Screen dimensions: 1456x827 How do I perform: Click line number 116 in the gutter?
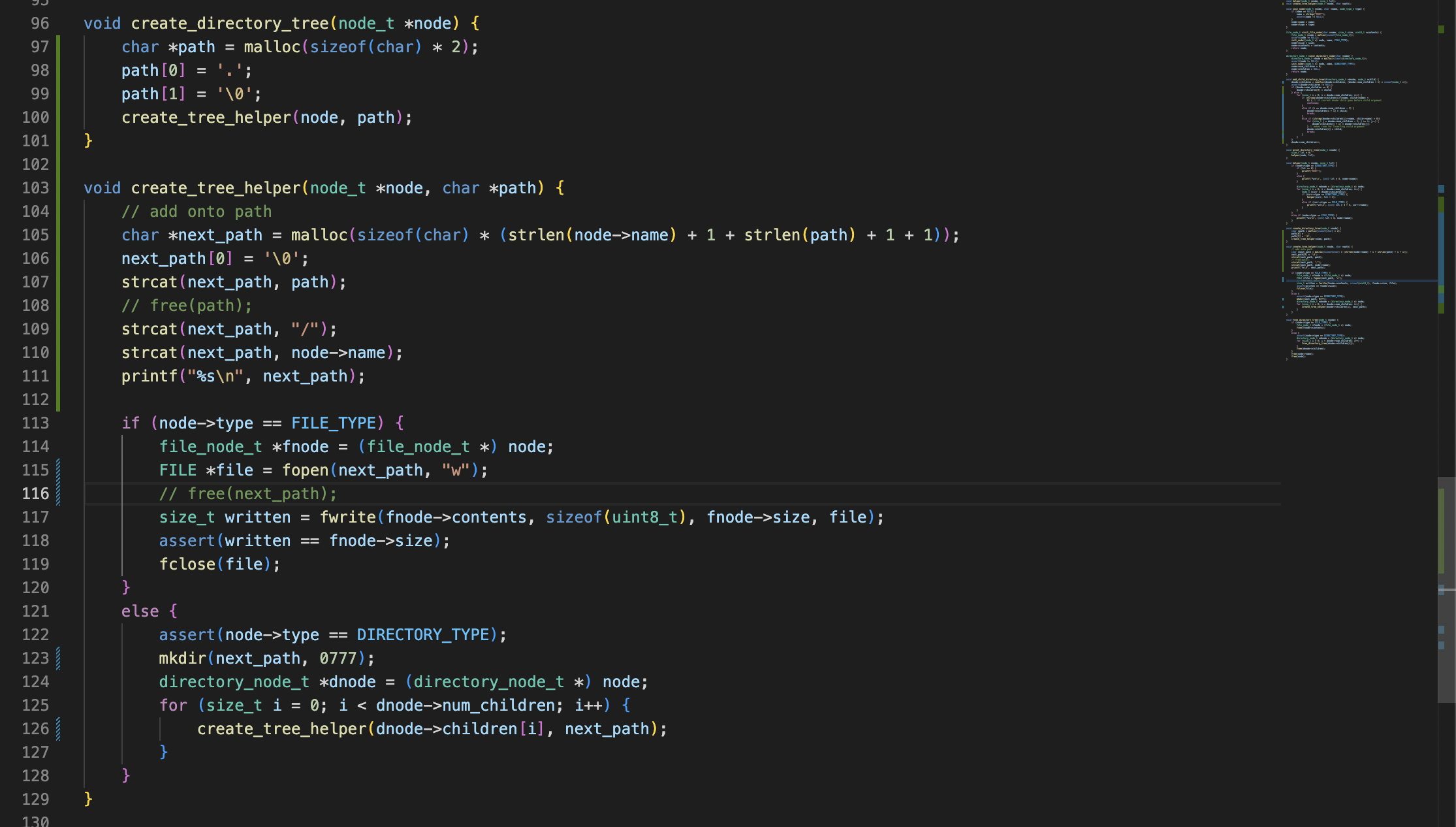point(35,494)
